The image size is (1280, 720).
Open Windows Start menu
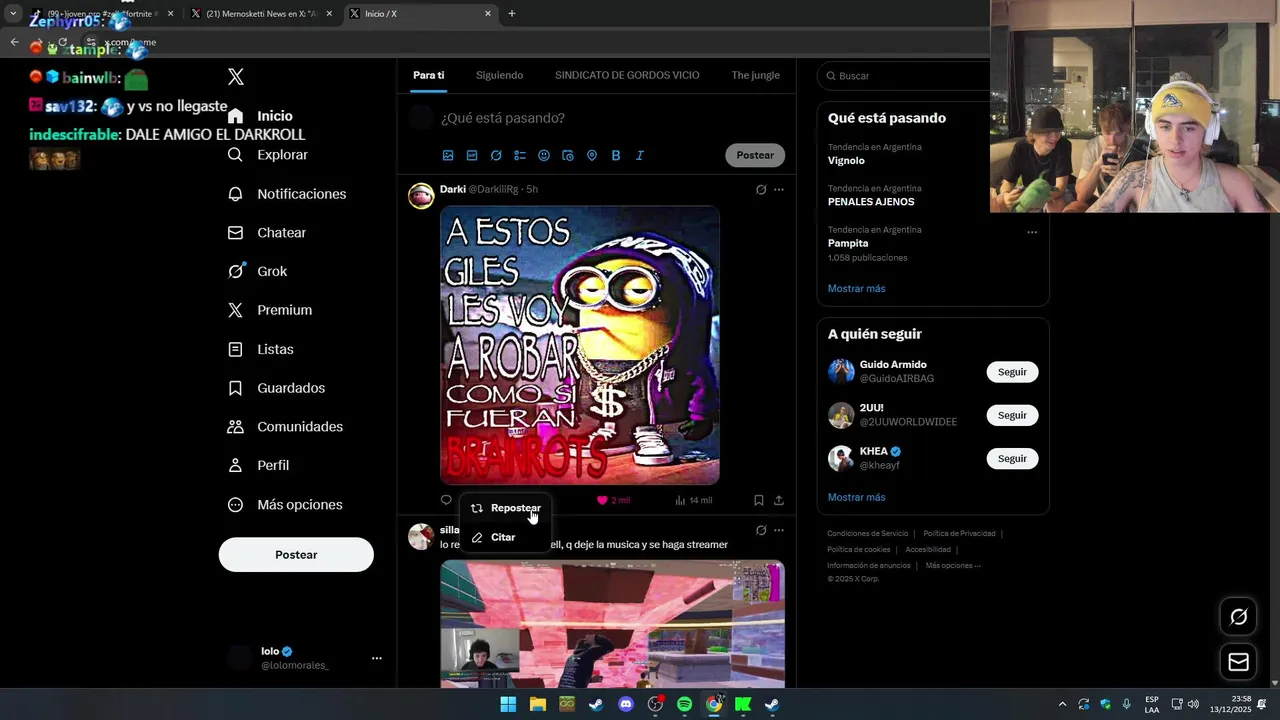[508, 704]
